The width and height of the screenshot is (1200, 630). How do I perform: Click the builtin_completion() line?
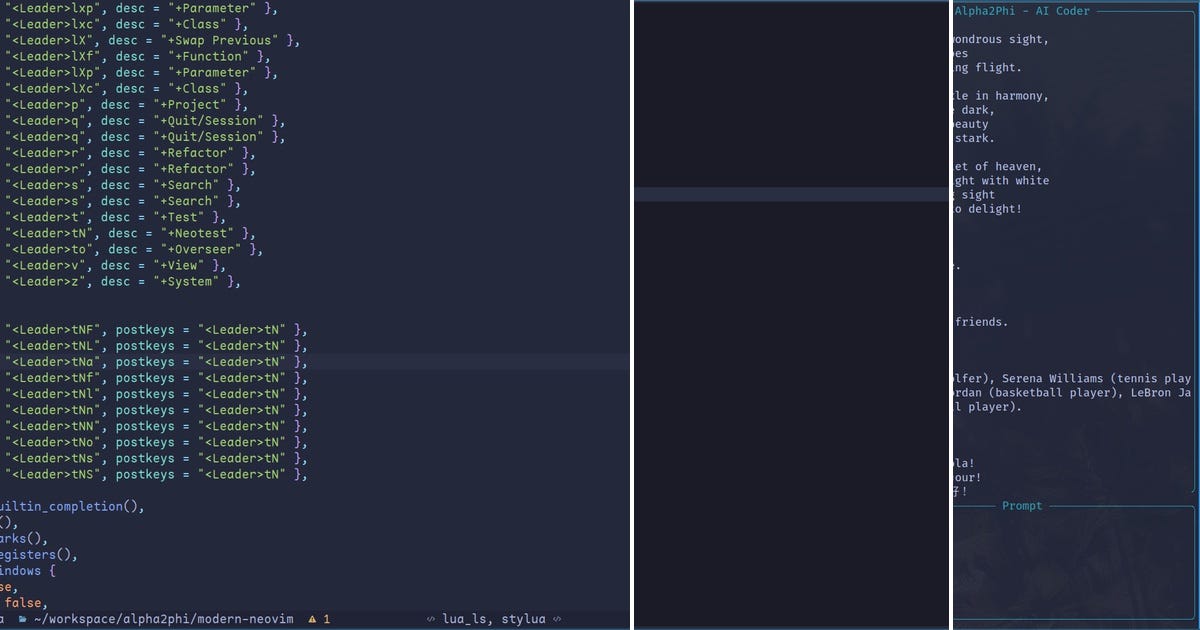70,506
